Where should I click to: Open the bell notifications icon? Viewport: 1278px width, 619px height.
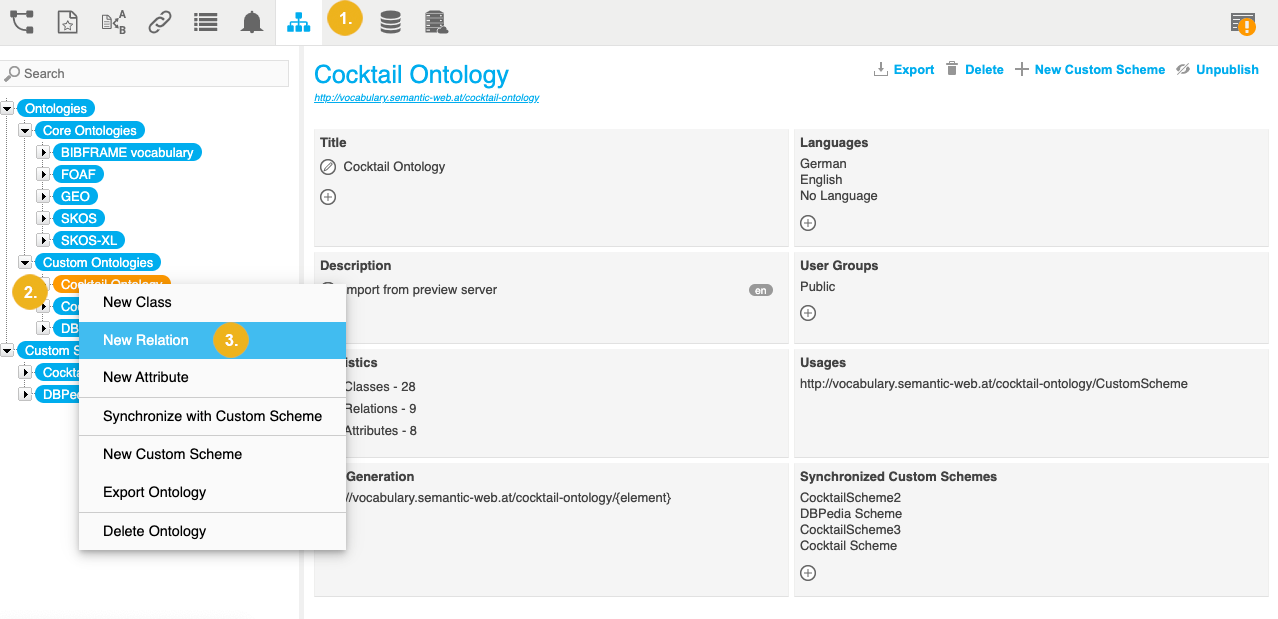[252, 22]
